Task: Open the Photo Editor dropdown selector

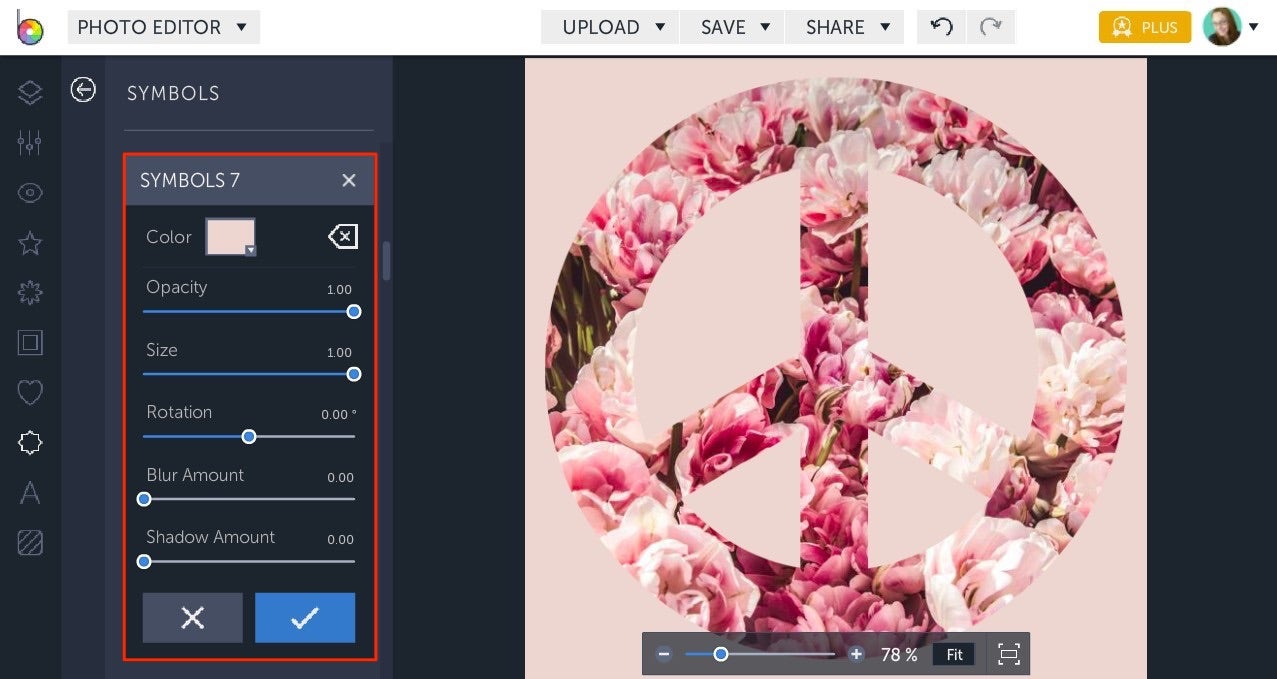Action: (163, 27)
